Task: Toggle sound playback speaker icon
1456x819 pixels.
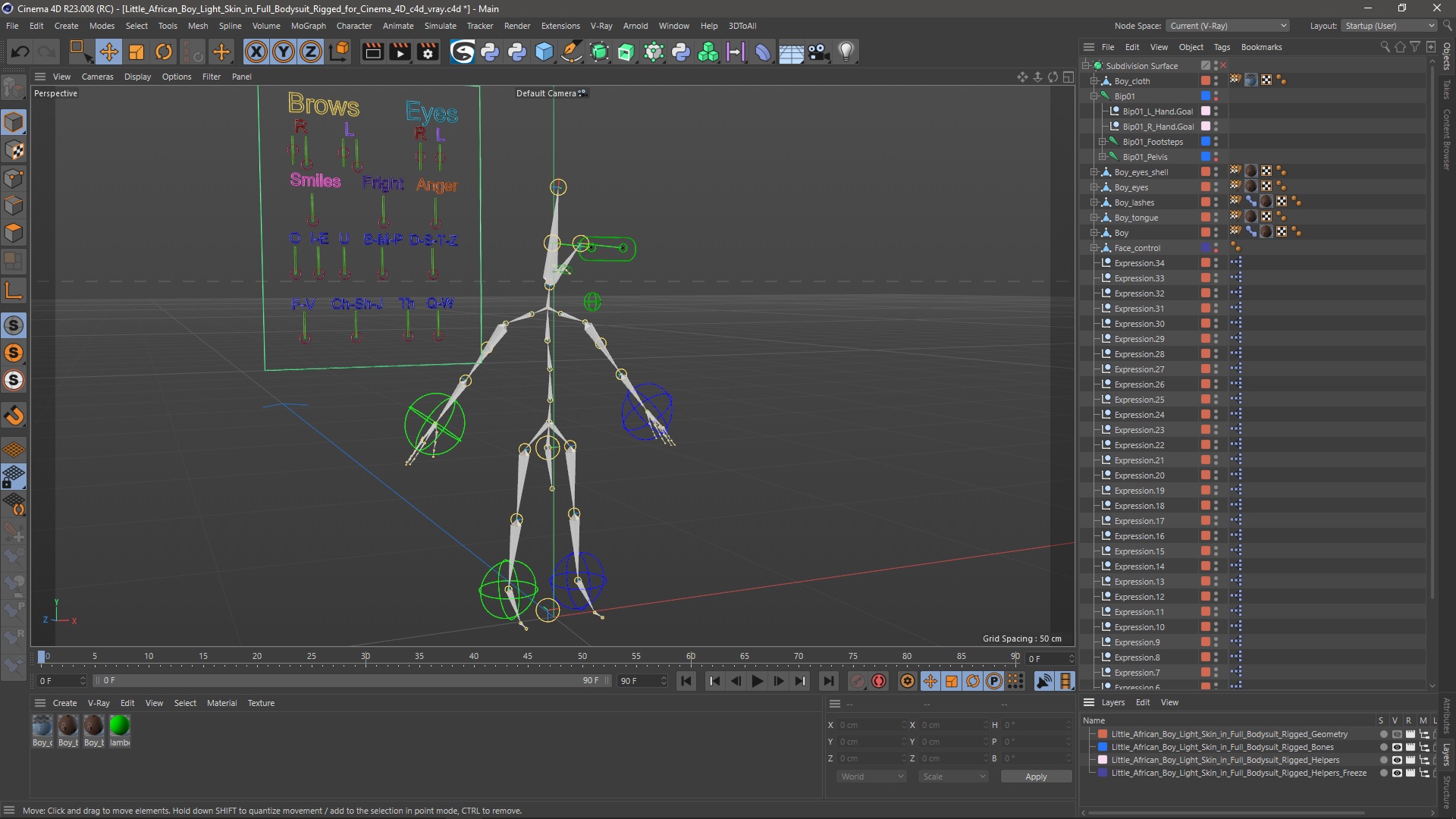Action: (1044, 681)
